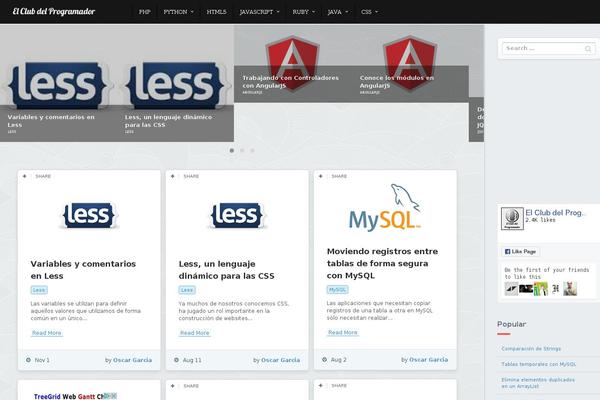Click SHARE on the Less lenguaje dinámico card
Viewport: 600px width, 400px height.
(191, 176)
